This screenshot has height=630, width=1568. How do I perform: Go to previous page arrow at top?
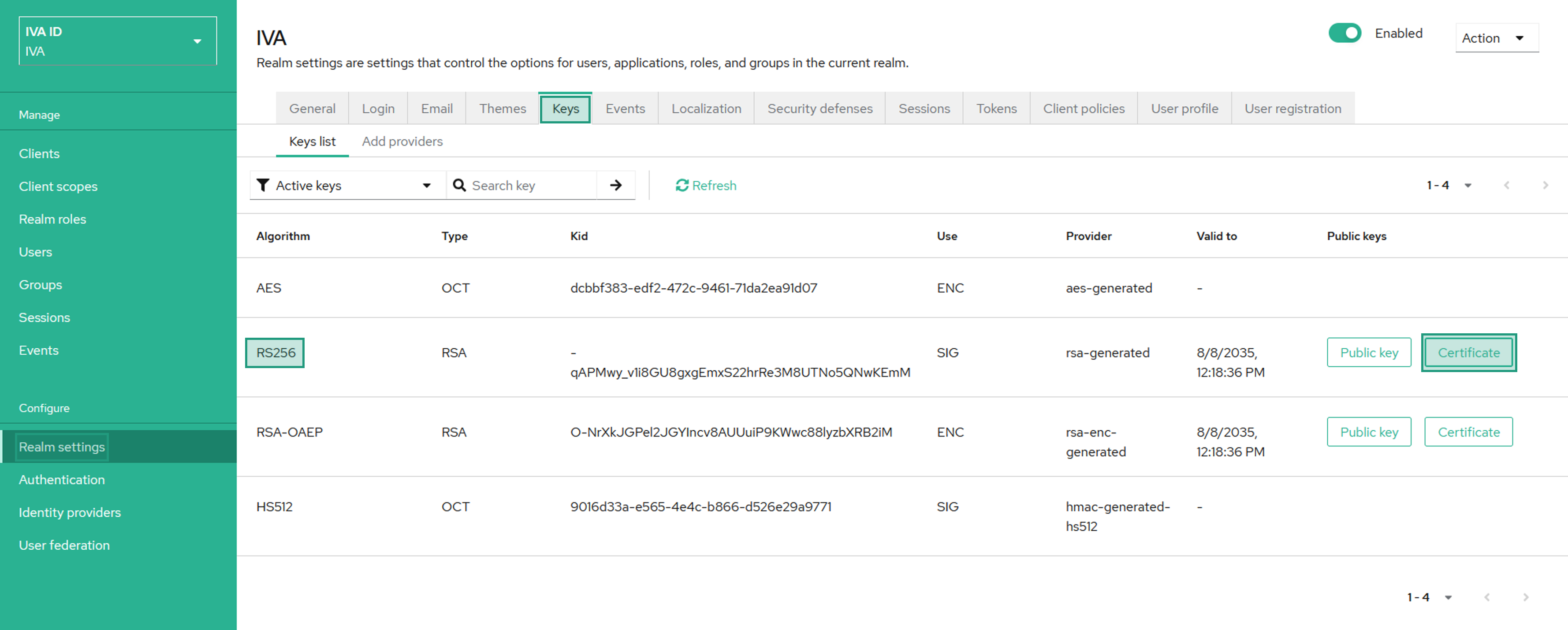tap(1507, 185)
